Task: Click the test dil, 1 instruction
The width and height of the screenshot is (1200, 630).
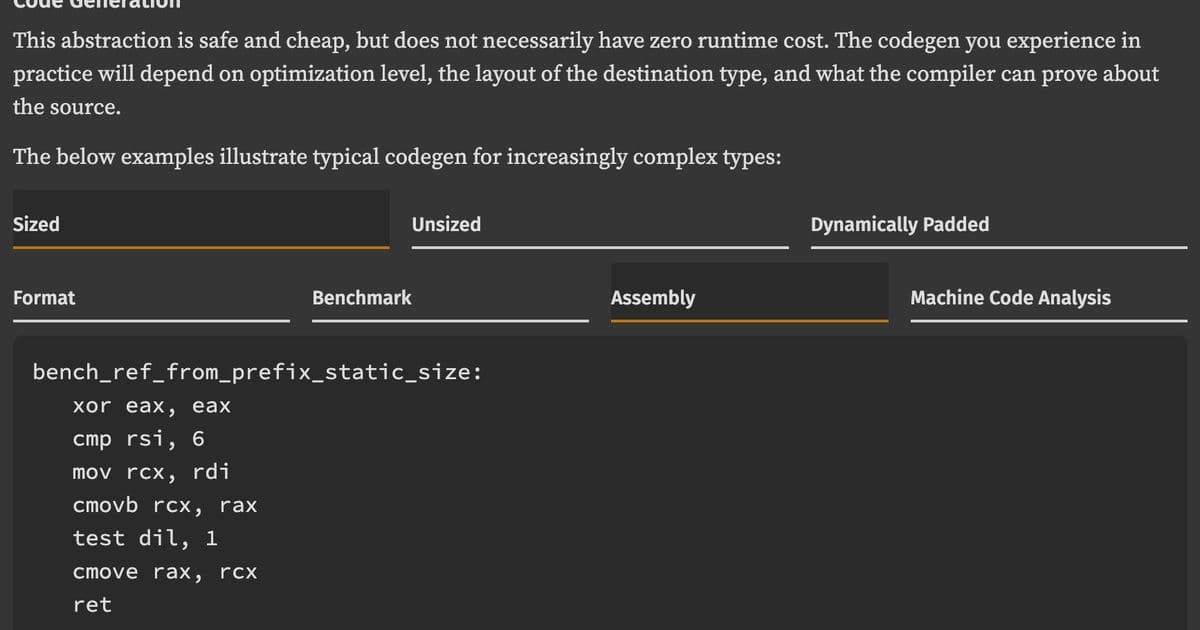Action: 146,537
